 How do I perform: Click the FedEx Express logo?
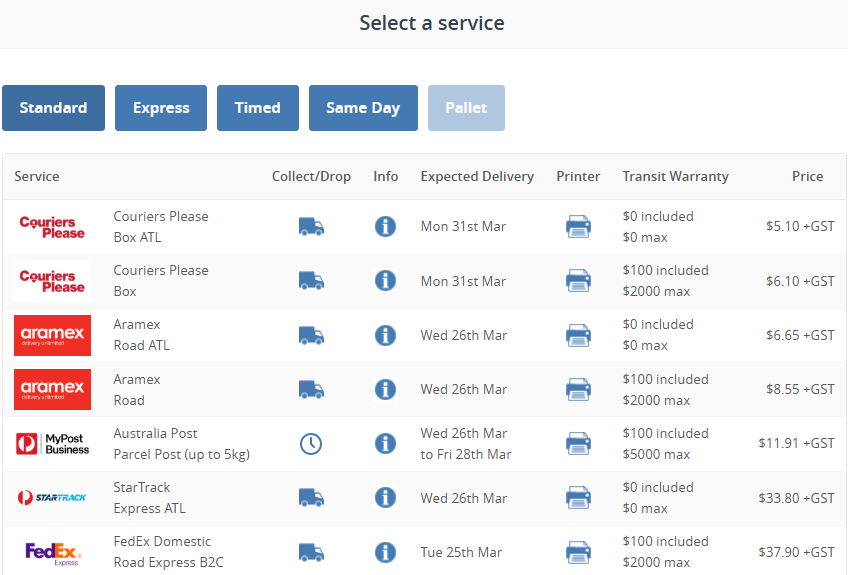[x=52, y=552]
